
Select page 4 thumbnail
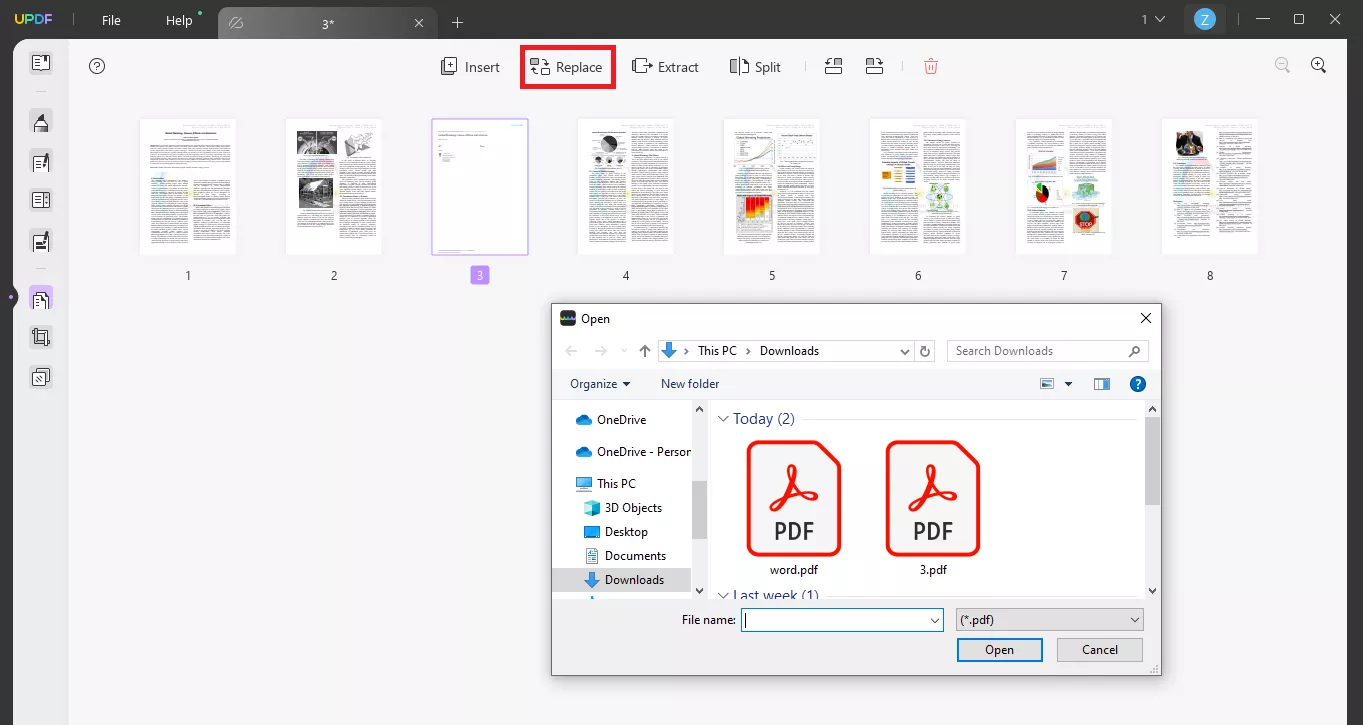626,187
